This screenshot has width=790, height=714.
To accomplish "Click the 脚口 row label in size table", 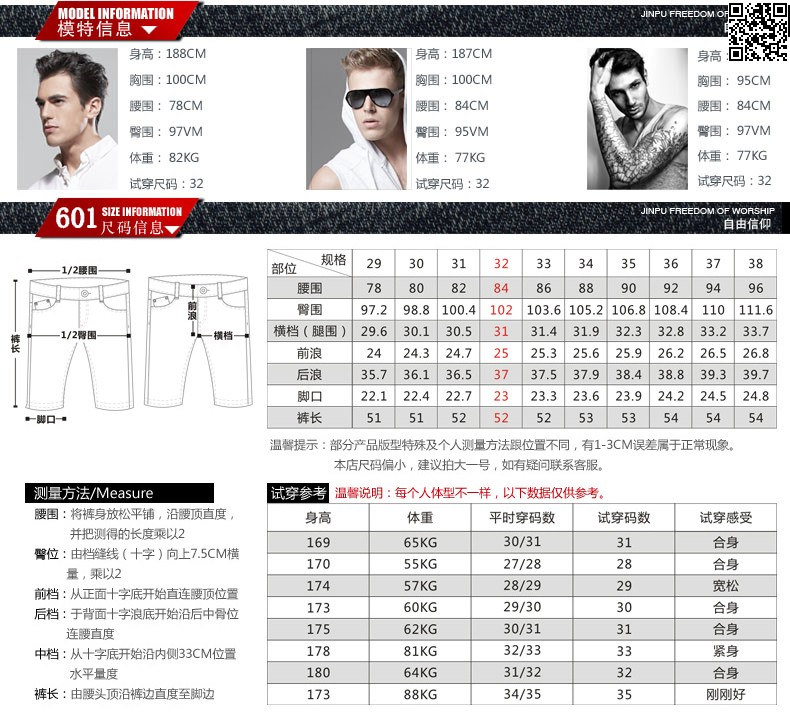I will click(309, 397).
